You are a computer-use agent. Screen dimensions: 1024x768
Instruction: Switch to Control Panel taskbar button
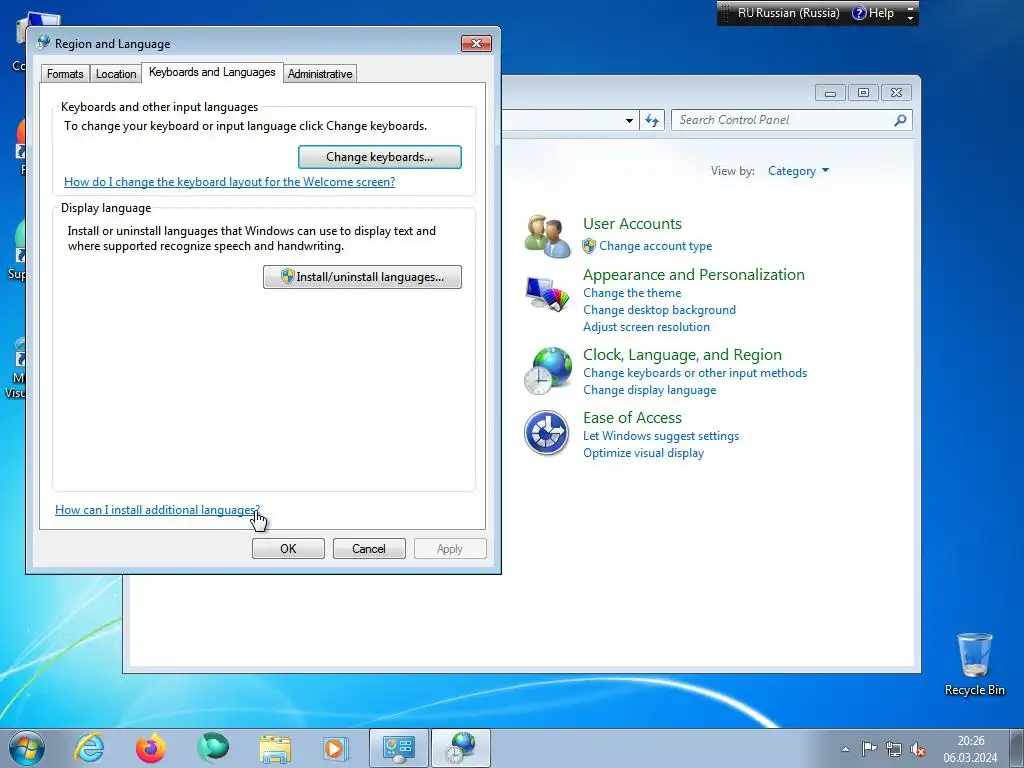point(399,748)
